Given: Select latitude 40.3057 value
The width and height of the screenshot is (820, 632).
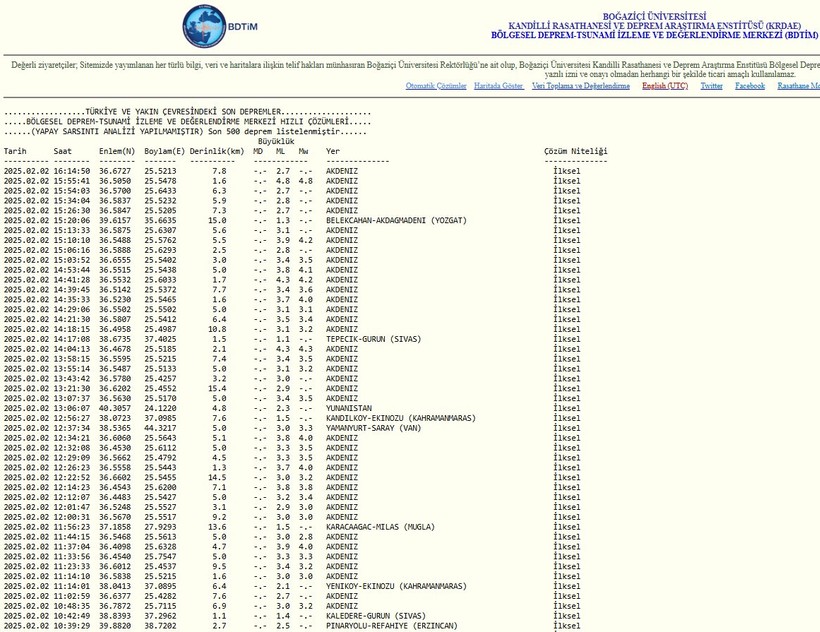Looking at the screenshot, I should pos(115,408).
